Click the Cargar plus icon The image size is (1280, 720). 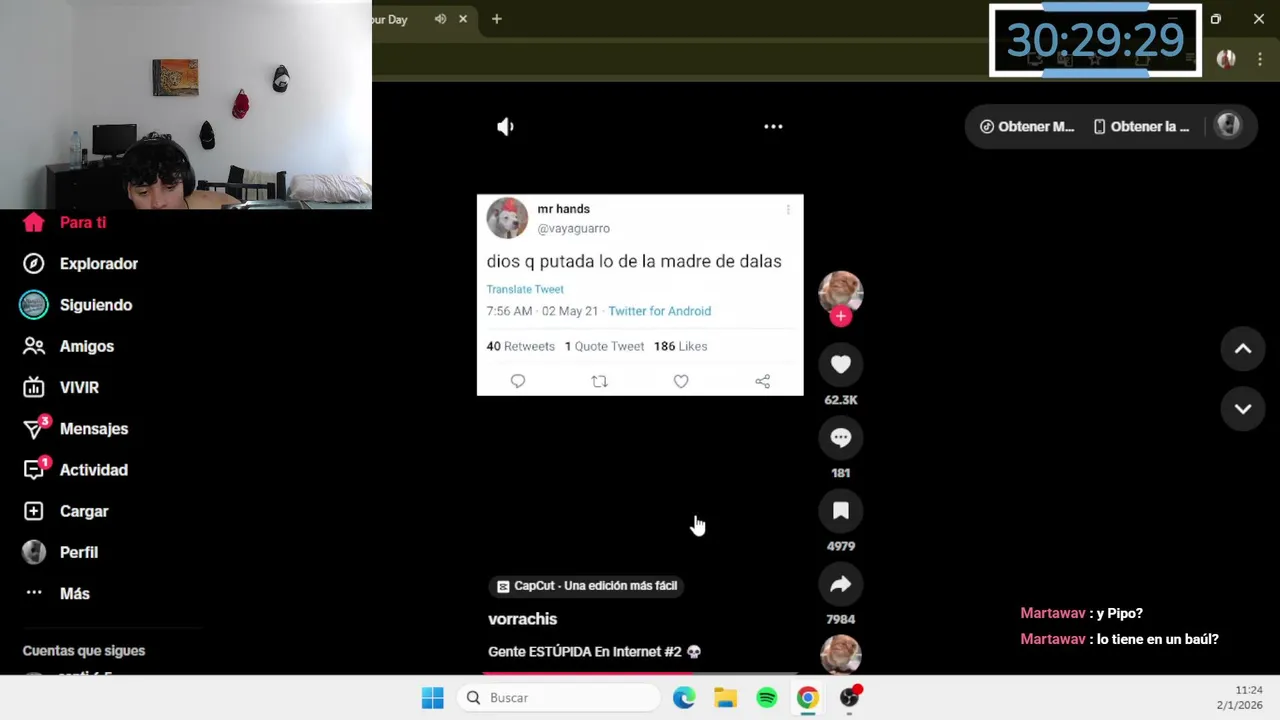click(x=34, y=511)
